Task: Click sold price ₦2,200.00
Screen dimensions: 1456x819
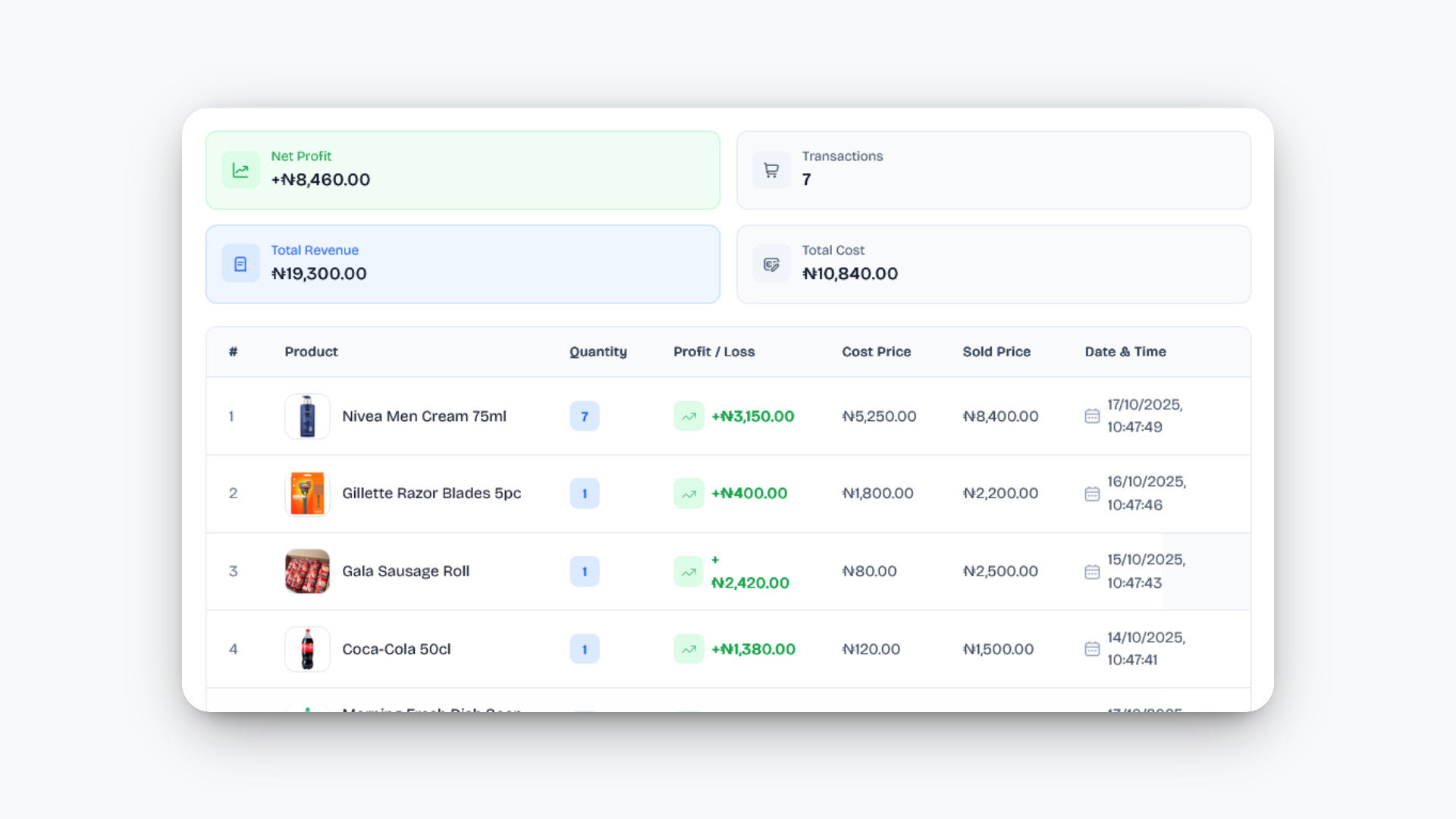Action: pos(1000,494)
